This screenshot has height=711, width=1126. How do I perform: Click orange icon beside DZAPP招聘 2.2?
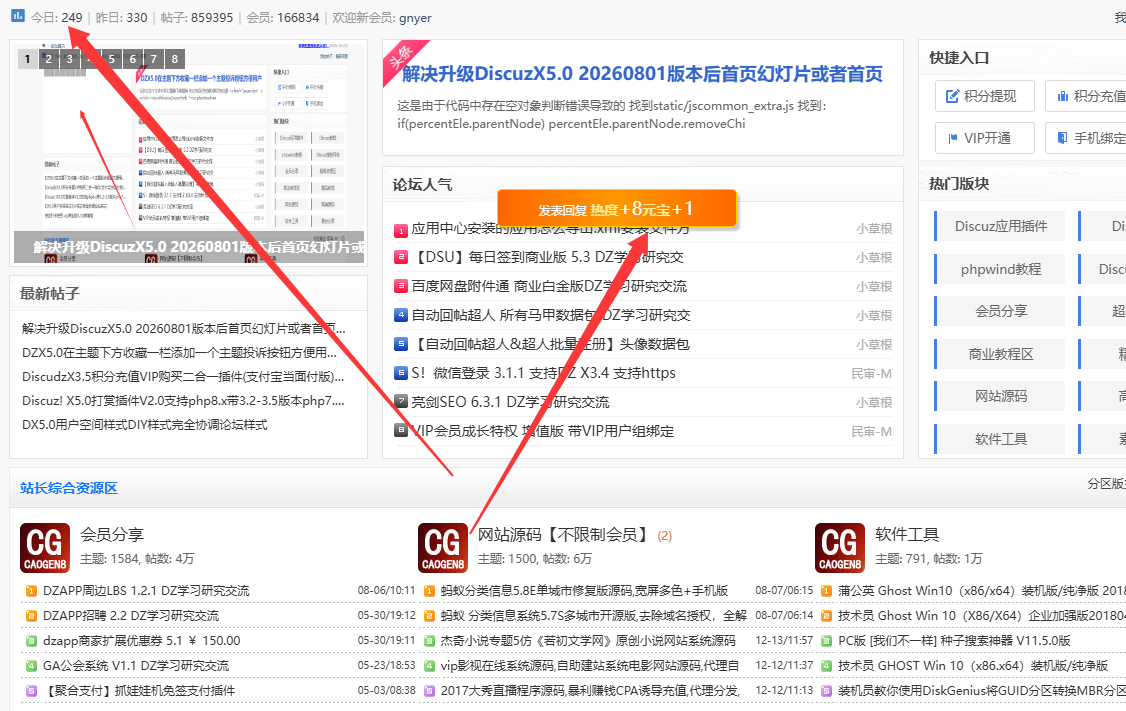point(31,616)
